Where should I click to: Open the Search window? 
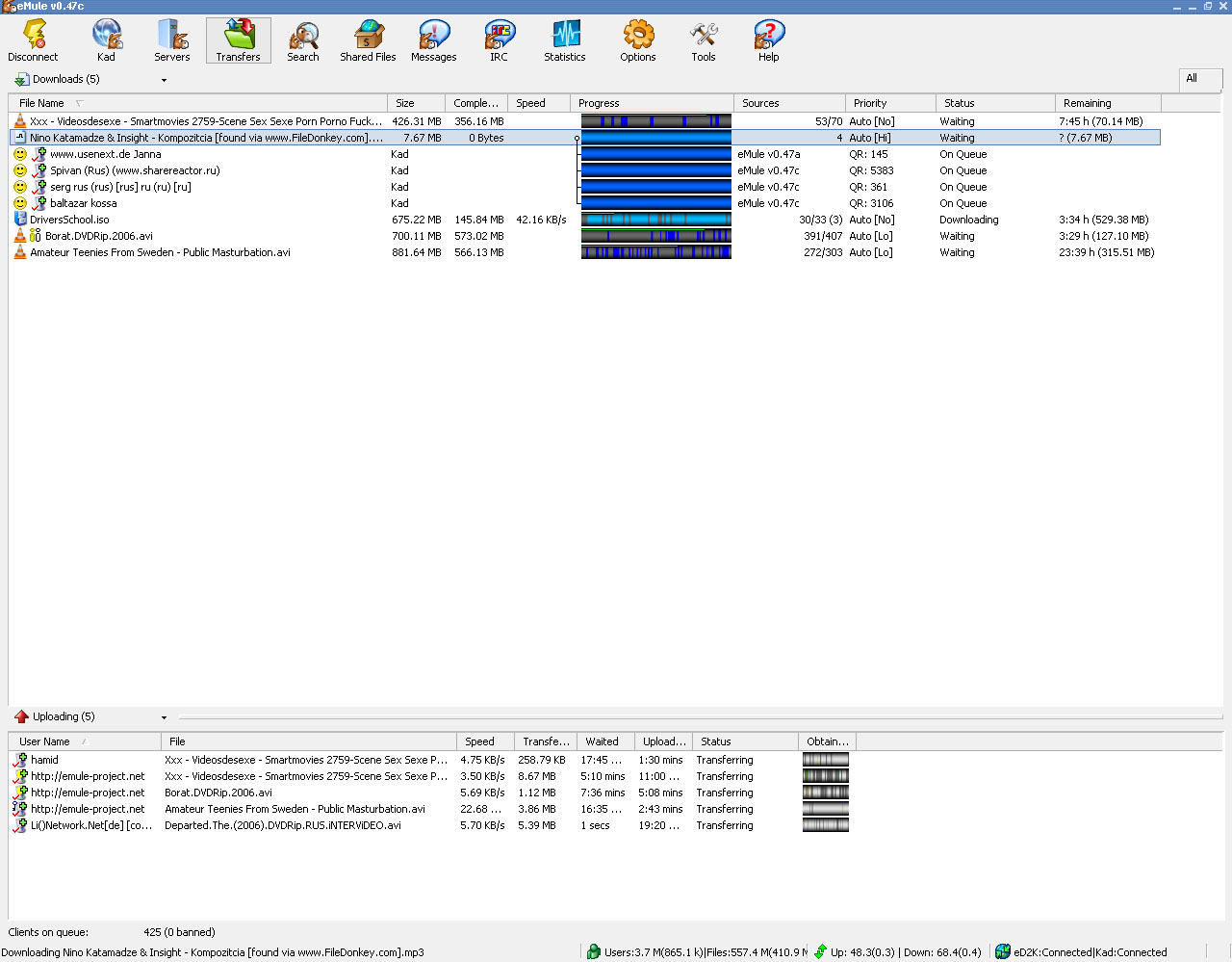click(x=303, y=40)
